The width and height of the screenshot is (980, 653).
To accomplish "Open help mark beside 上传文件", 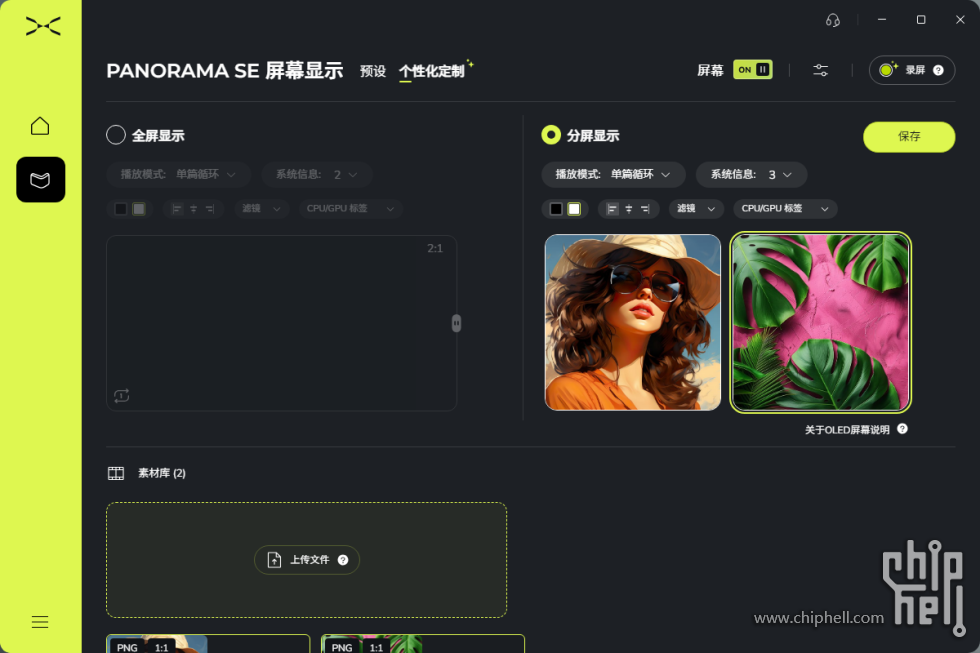I will pos(343,560).
